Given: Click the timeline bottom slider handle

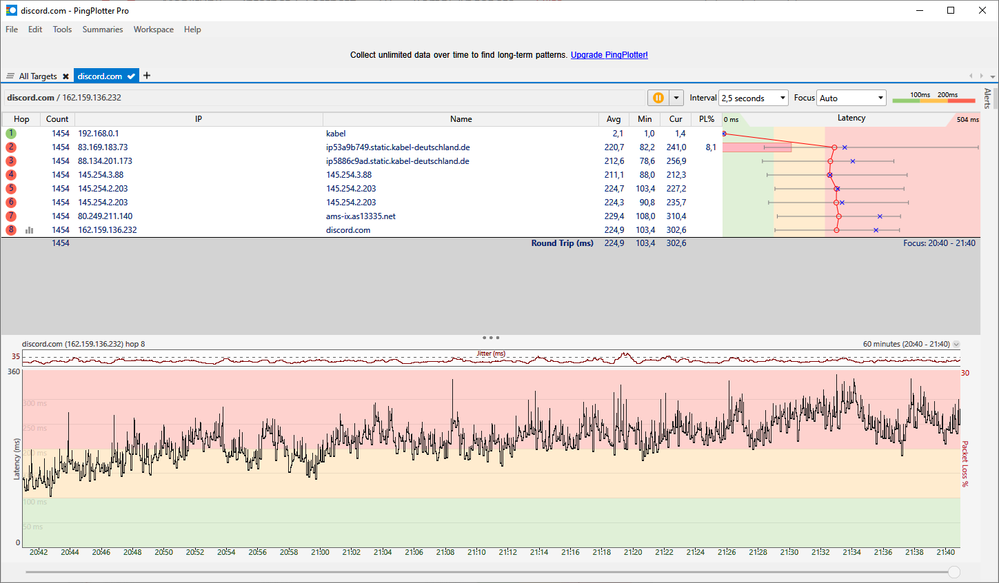Looking at the screenshot, I should pyautogui.click(x=954, y=572).
